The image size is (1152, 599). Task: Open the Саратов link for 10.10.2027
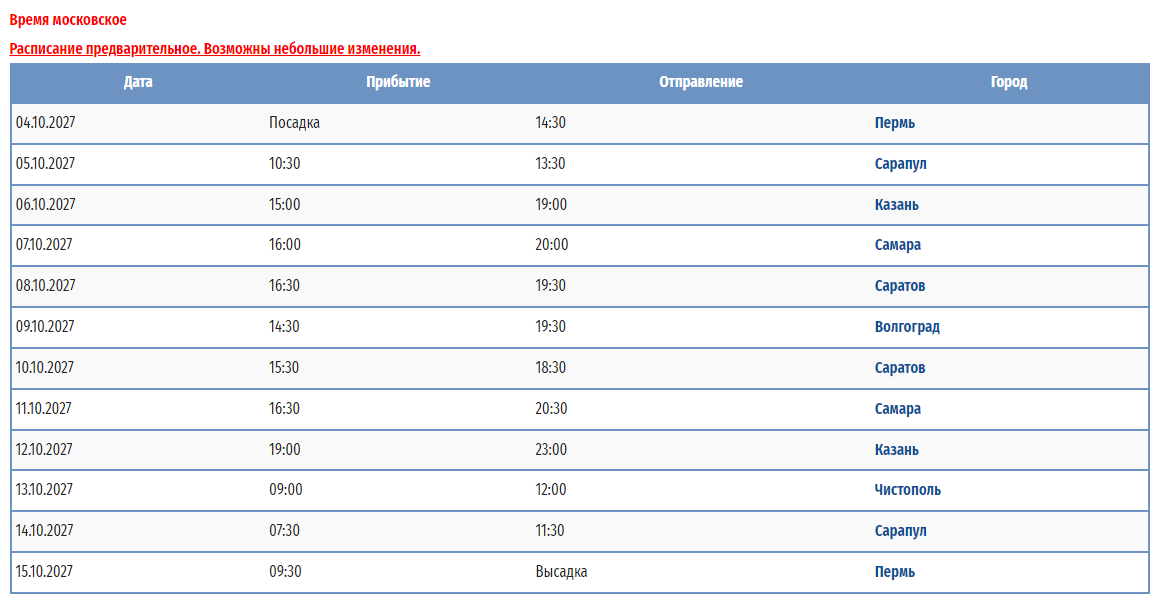(x=899, y=368)
